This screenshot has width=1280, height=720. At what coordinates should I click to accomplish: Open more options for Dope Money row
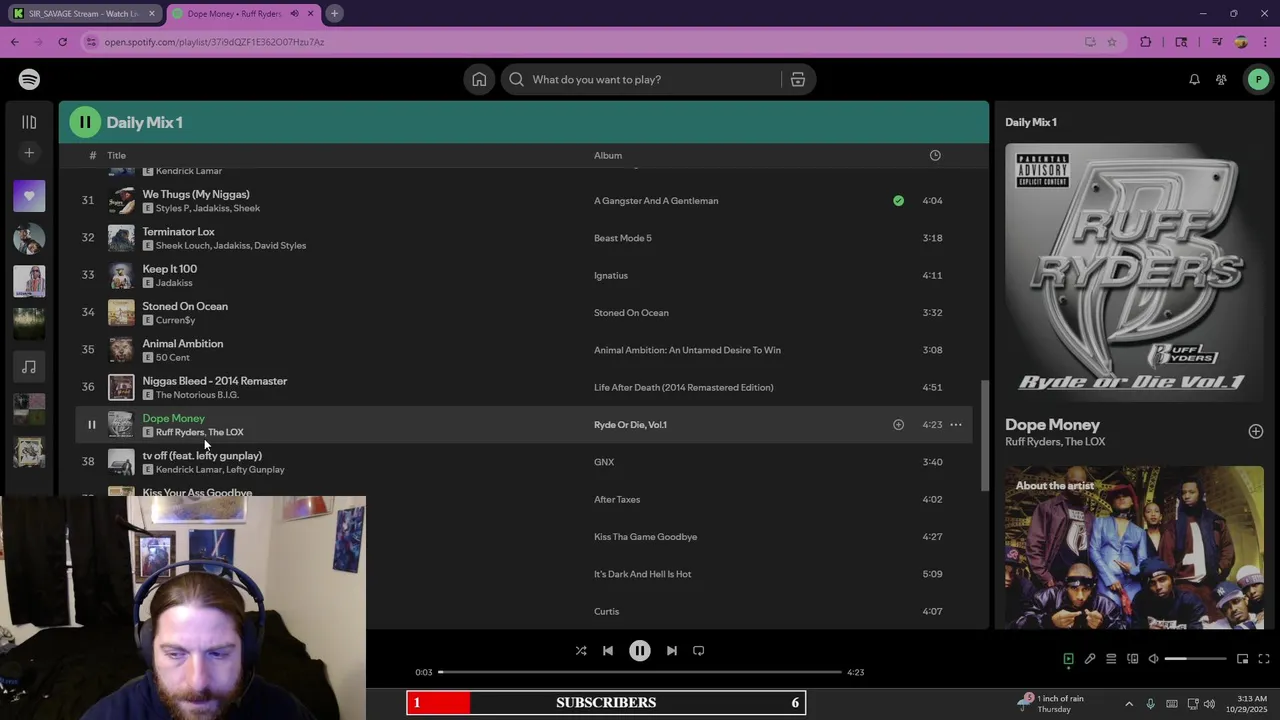pos(956,425)
